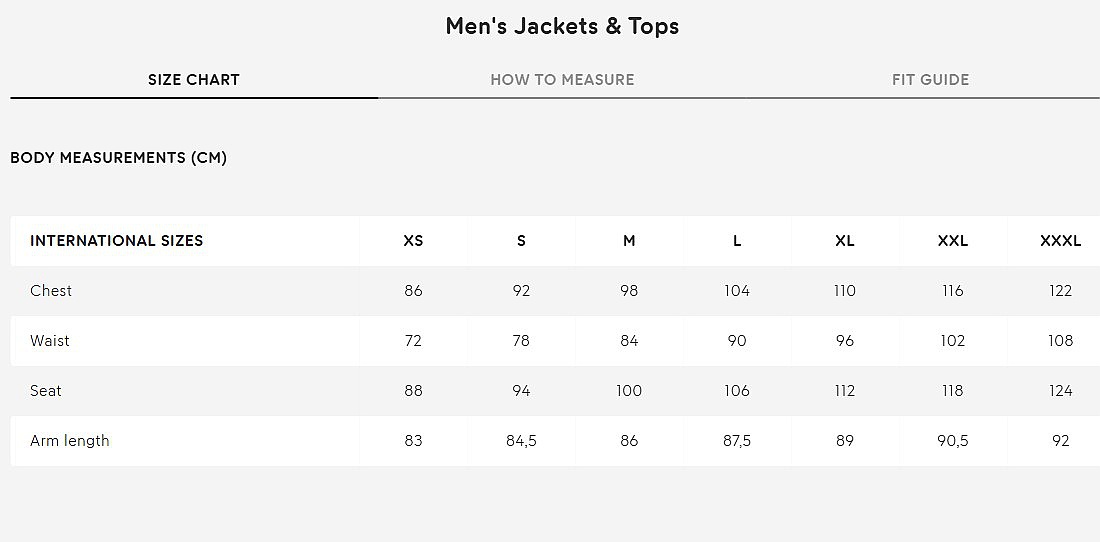1100x542 pixels.
Task: Click the BODY MEASUREMENTS (CM) heading
Action: [x=118, y=158]
